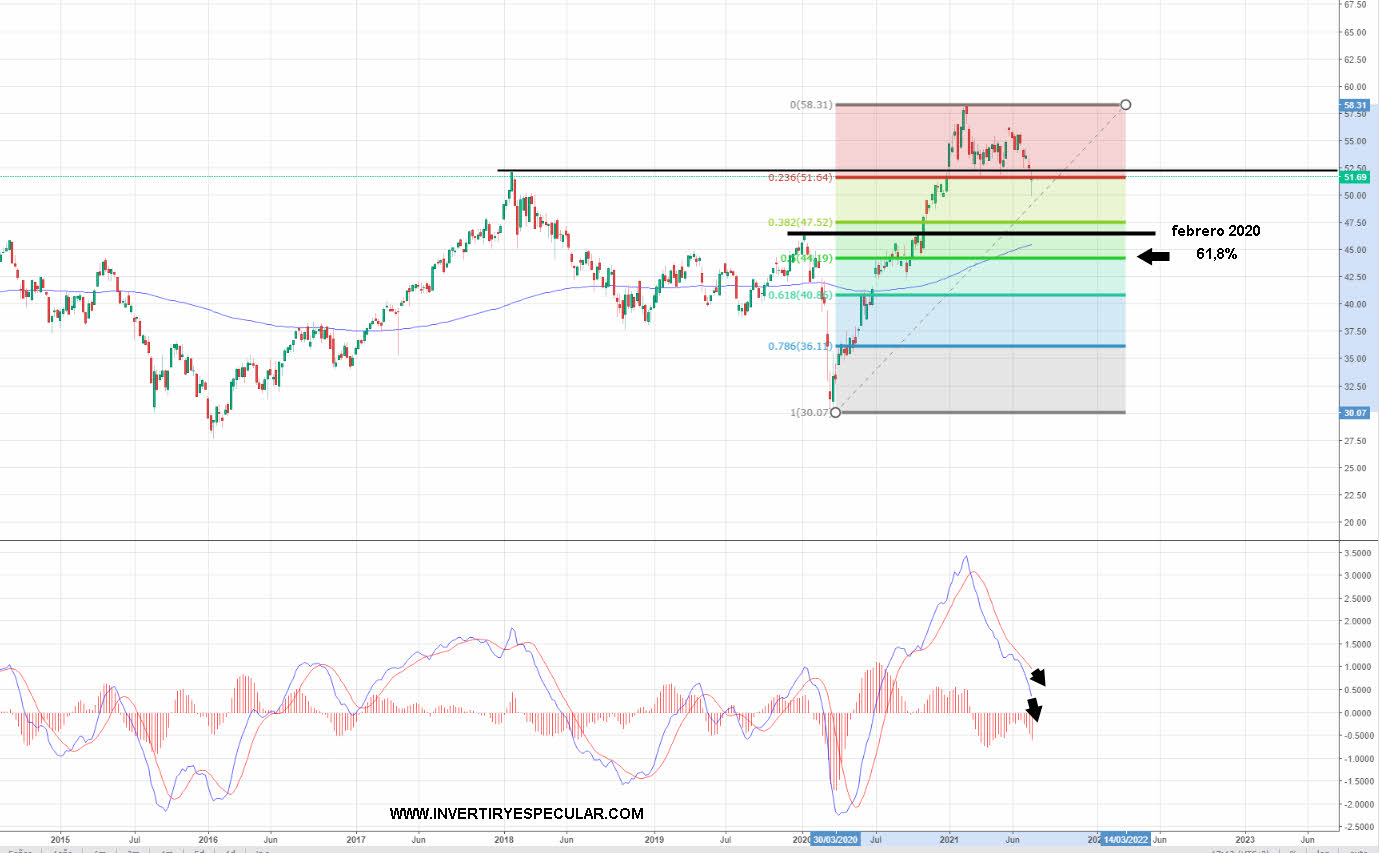
Task: Click the Fibonacci top anchor handle at 58.31
Action: click(x=1126, y=104)
